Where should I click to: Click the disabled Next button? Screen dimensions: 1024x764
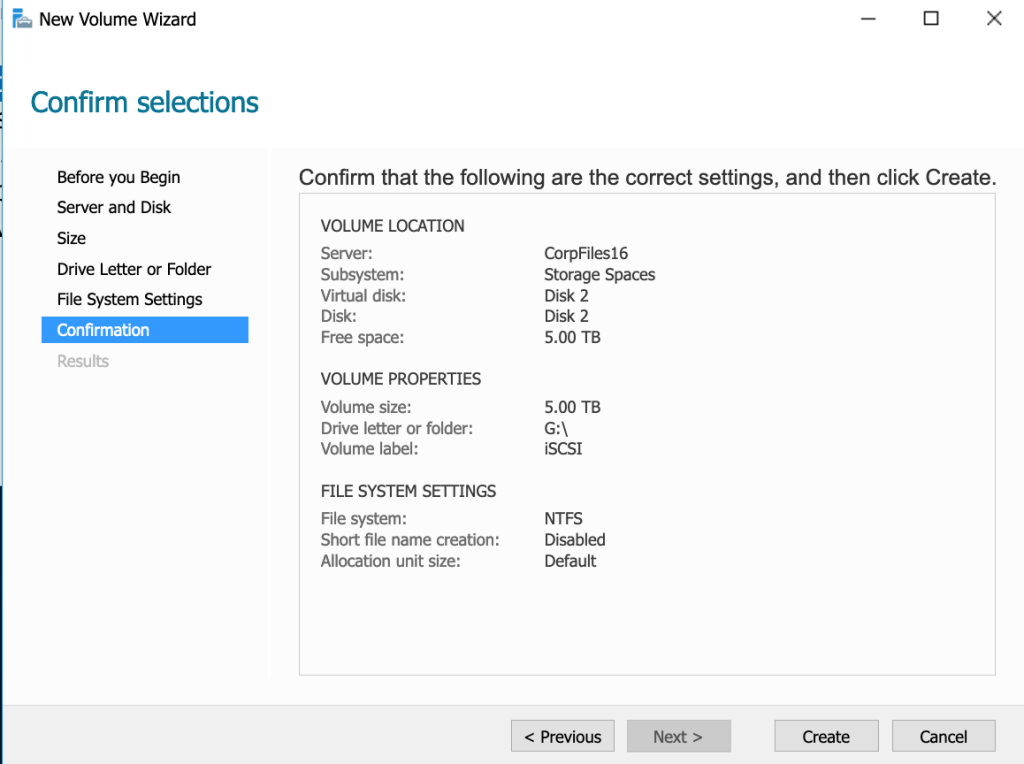pyautogui.click(x=678, y=736)
